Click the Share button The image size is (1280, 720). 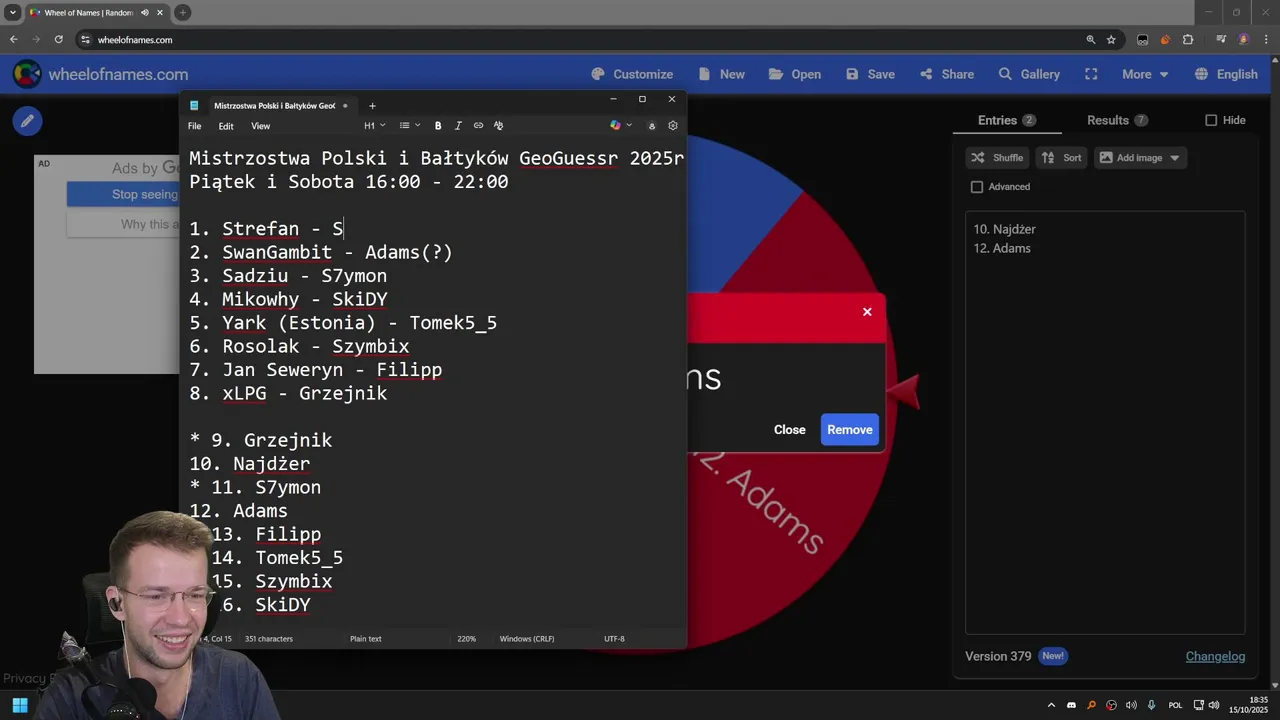point(946,74)
